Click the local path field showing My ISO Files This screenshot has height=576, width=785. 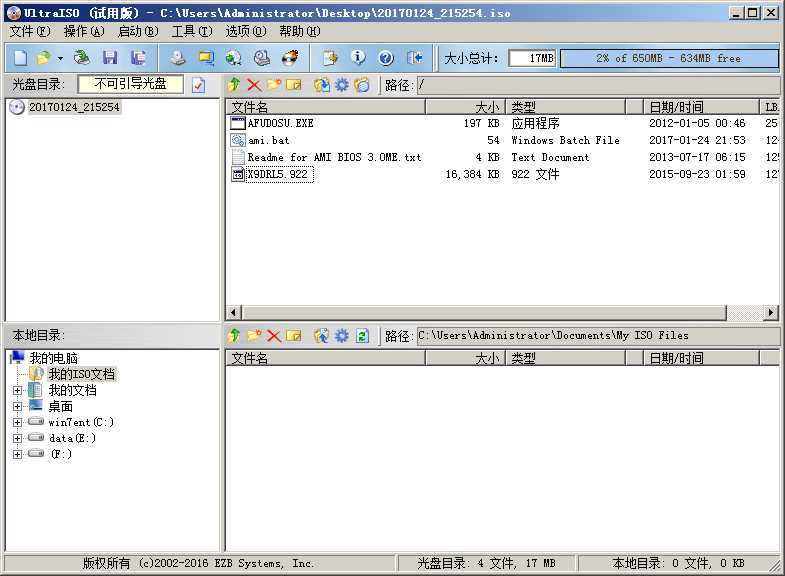(x=598, y=335)
